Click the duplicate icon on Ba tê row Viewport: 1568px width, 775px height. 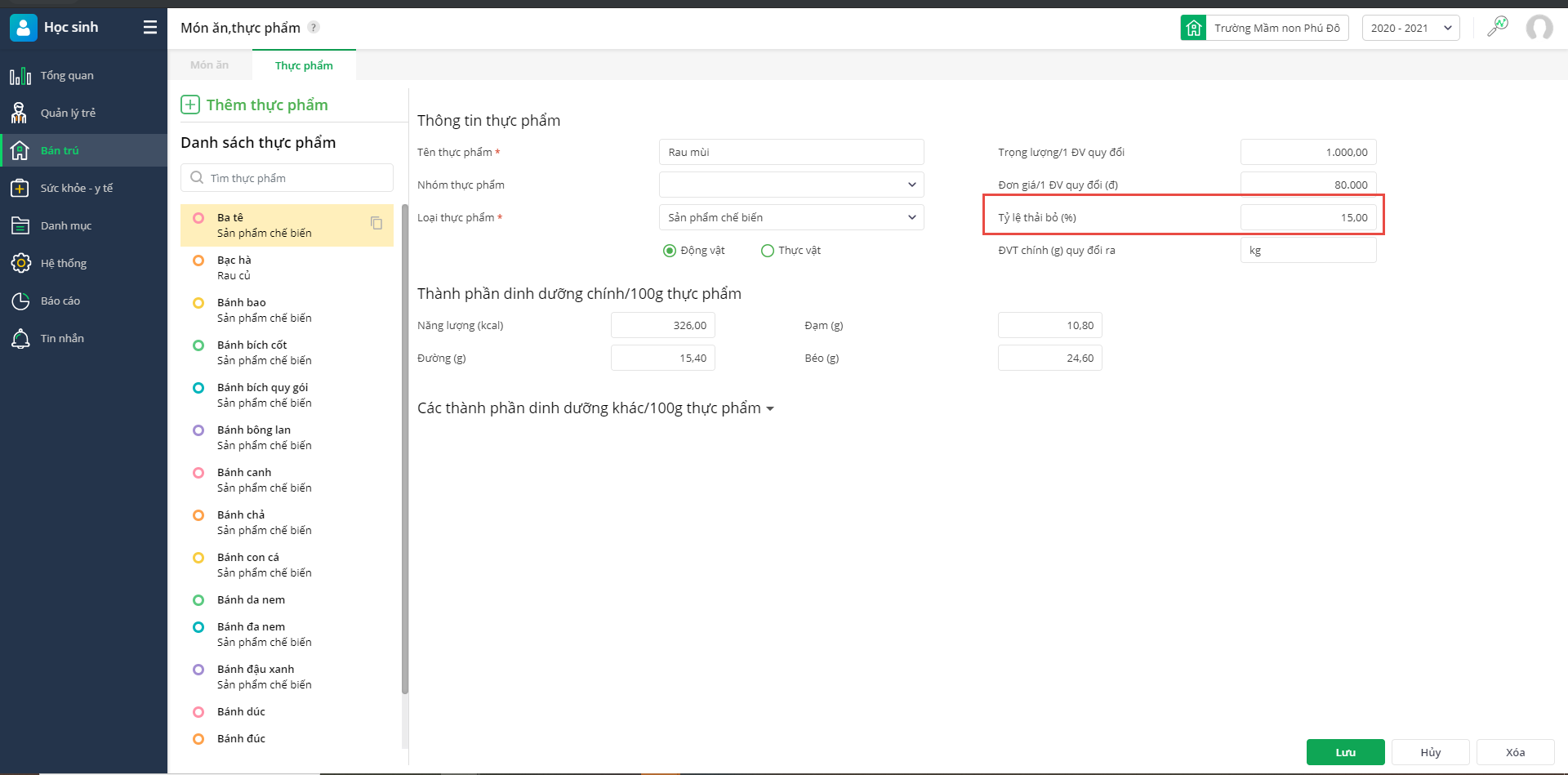pos(376,223)
